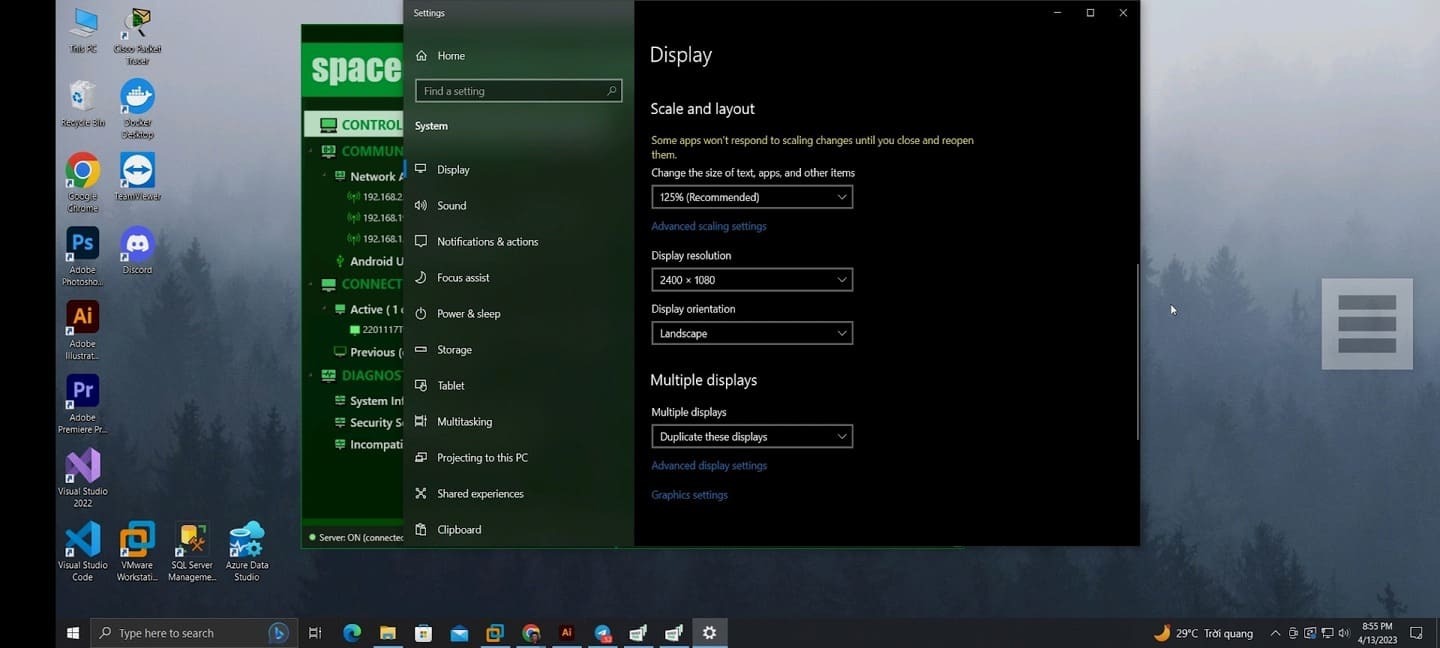Select TeamViewer desktop icon
The width and height of the screenshot is (1440, 648).
click(x=137, y=177)
